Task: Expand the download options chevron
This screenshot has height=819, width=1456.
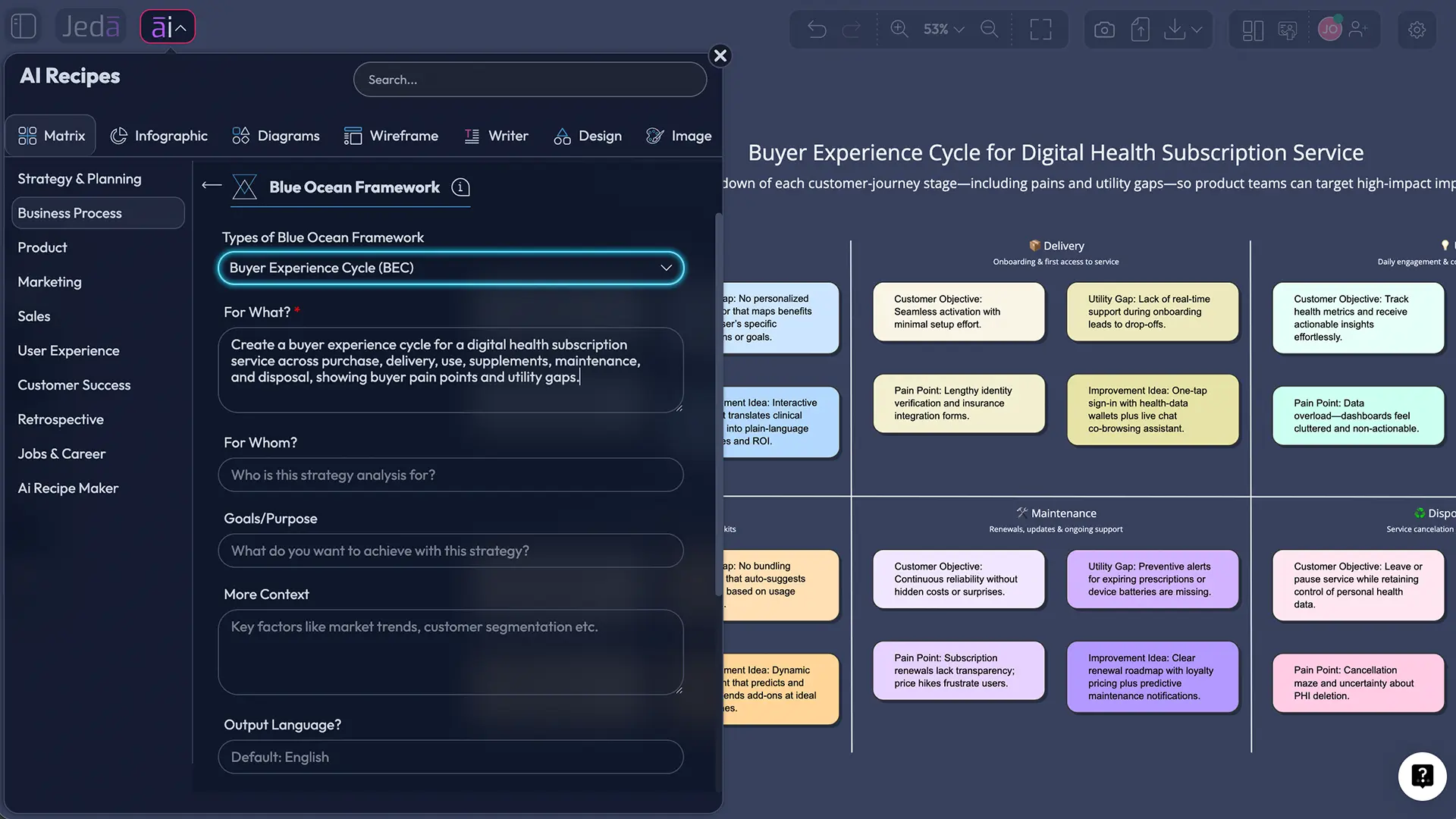Action: [1197, 30]
